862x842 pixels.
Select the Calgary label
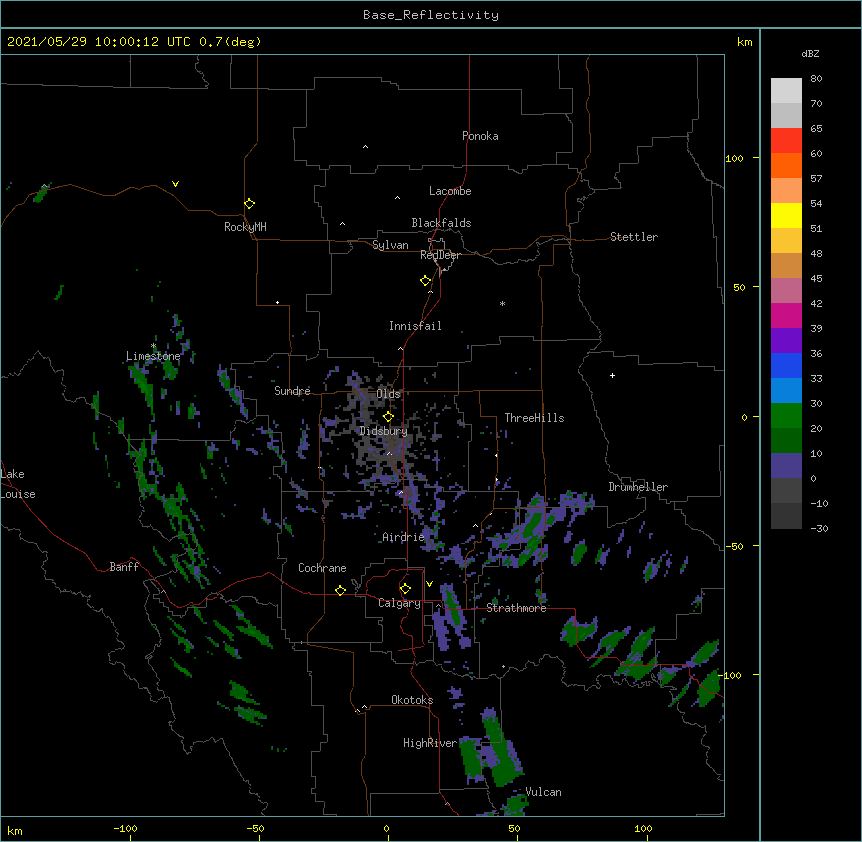(399, 603)
